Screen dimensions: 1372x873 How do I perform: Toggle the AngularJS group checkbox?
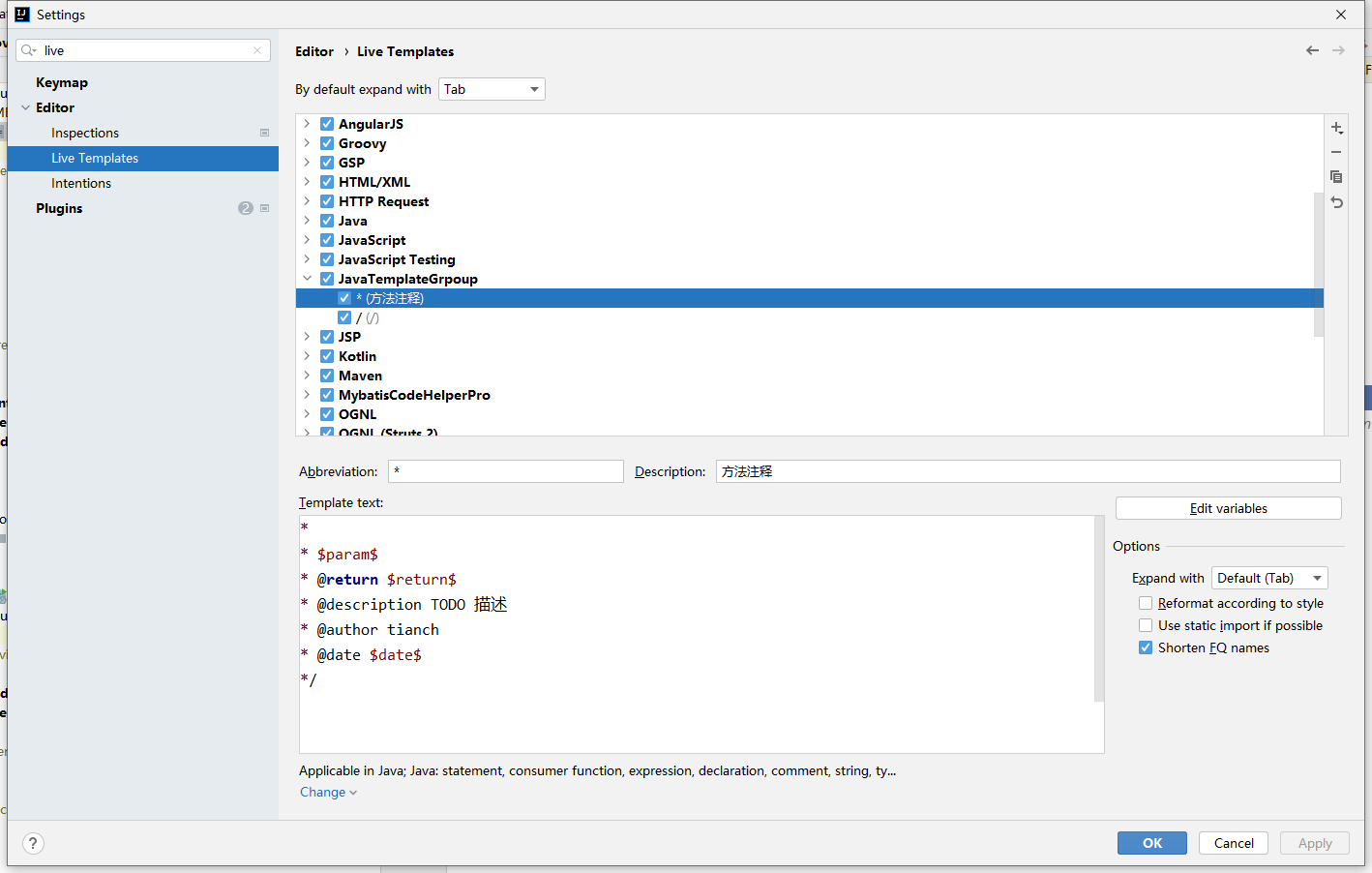pyautogui.click(x=327, y=124)
